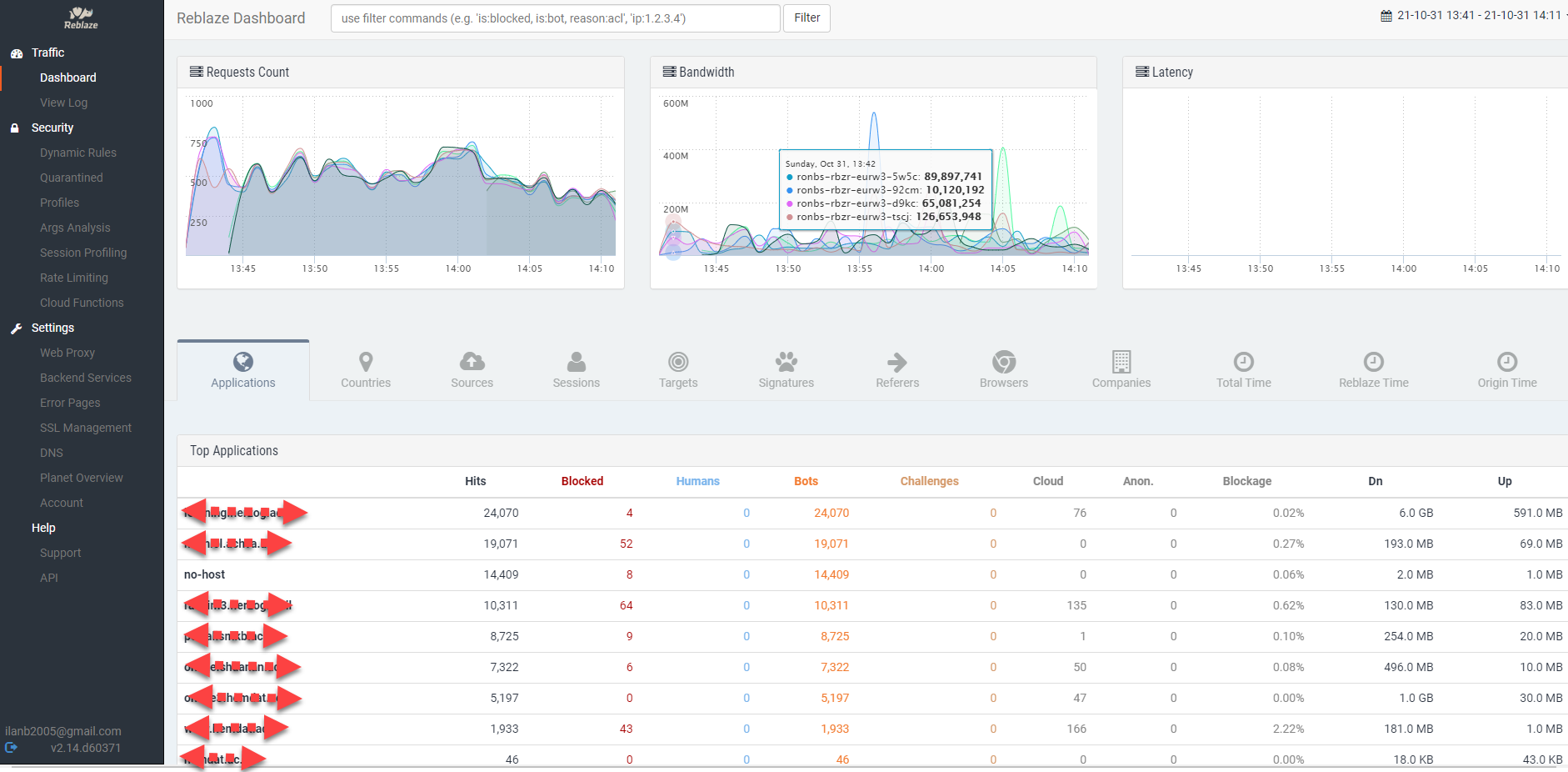This screenshot has height=772, width=1568.
Task: Click the Browsers chrome icon
Action: tap(1004, 362)
